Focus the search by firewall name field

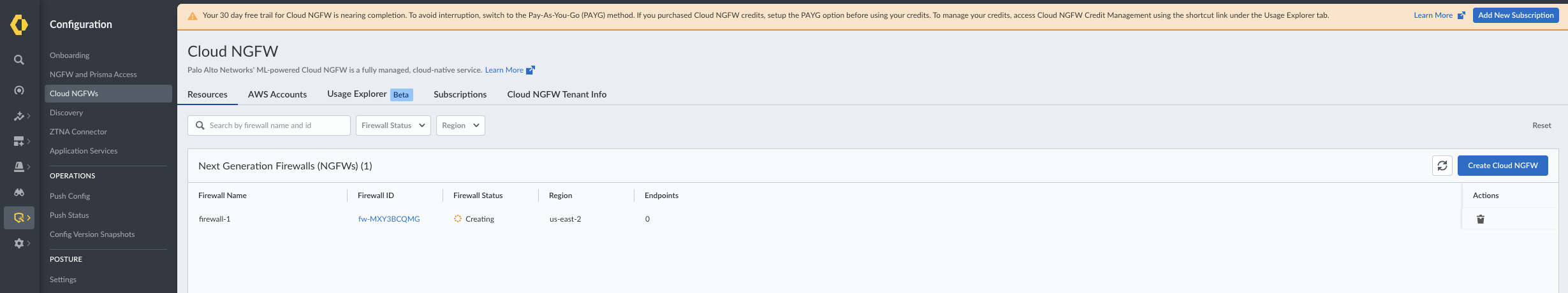tap(275, 125)
